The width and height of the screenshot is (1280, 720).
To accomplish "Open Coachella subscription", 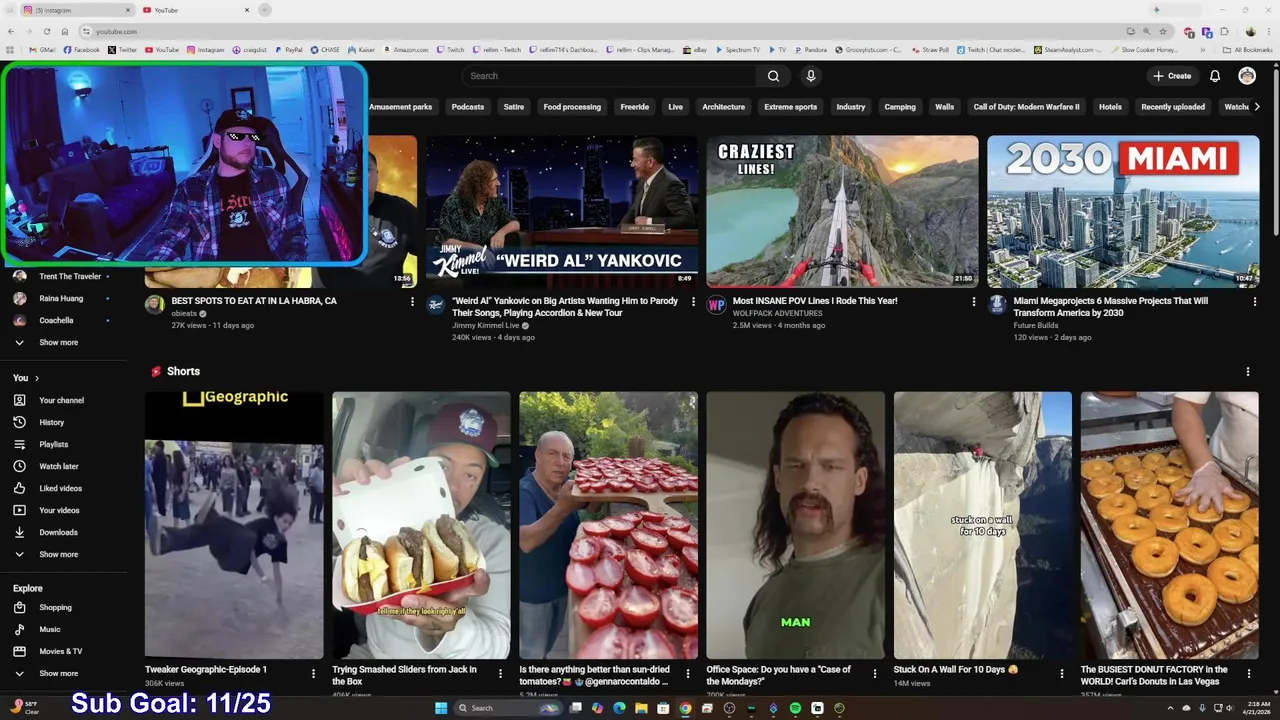I will coord(56,320).
